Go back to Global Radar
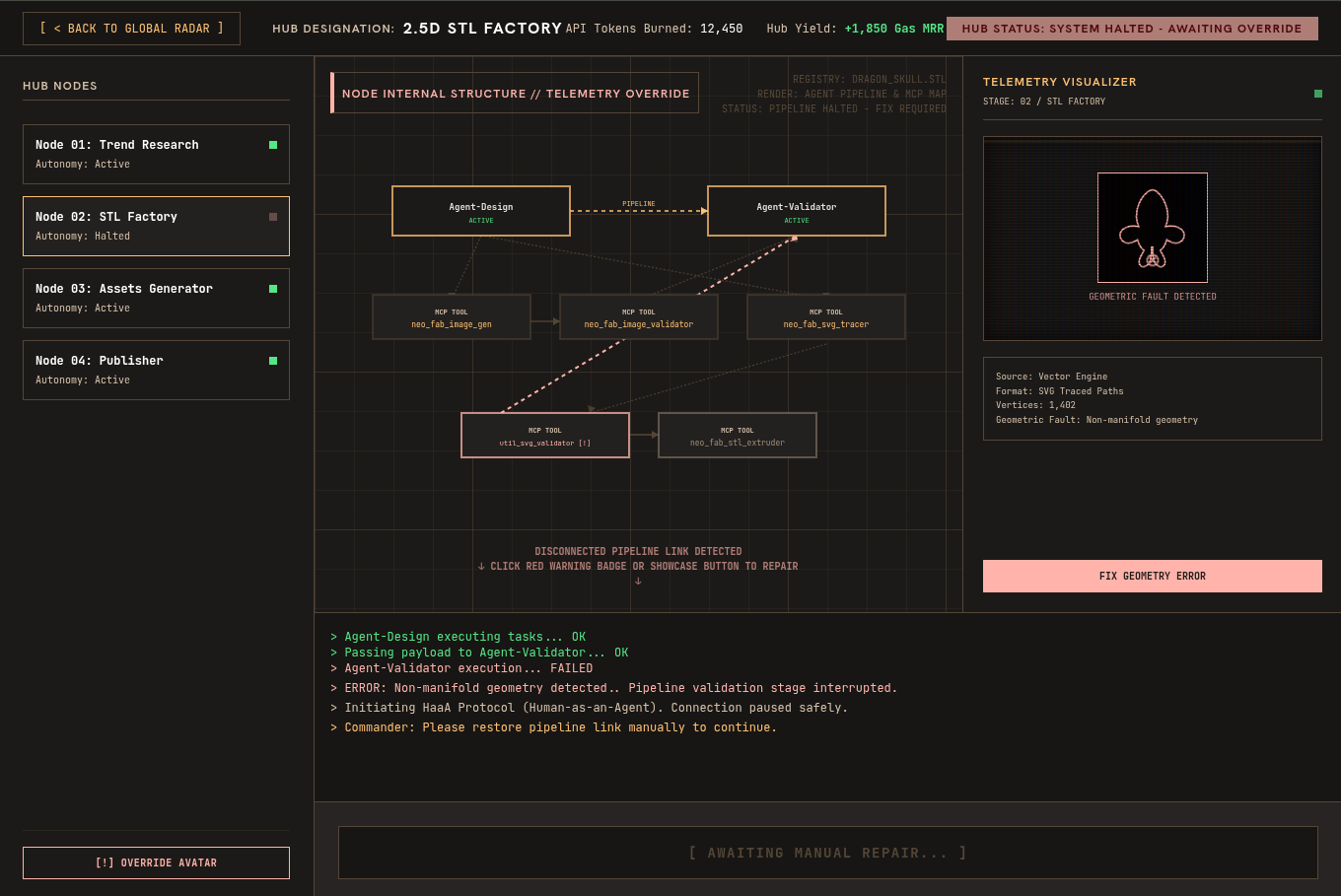 tap(131, 29)
